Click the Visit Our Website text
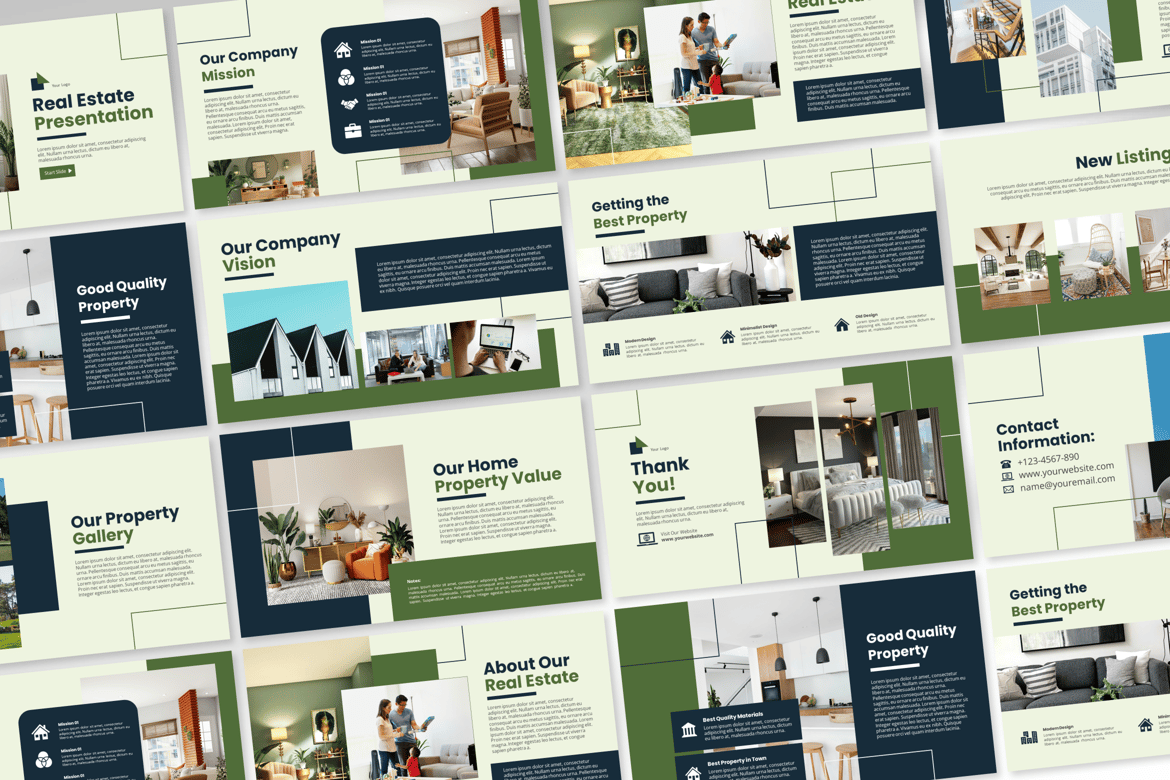1170x780 pixels. point(679,532)
